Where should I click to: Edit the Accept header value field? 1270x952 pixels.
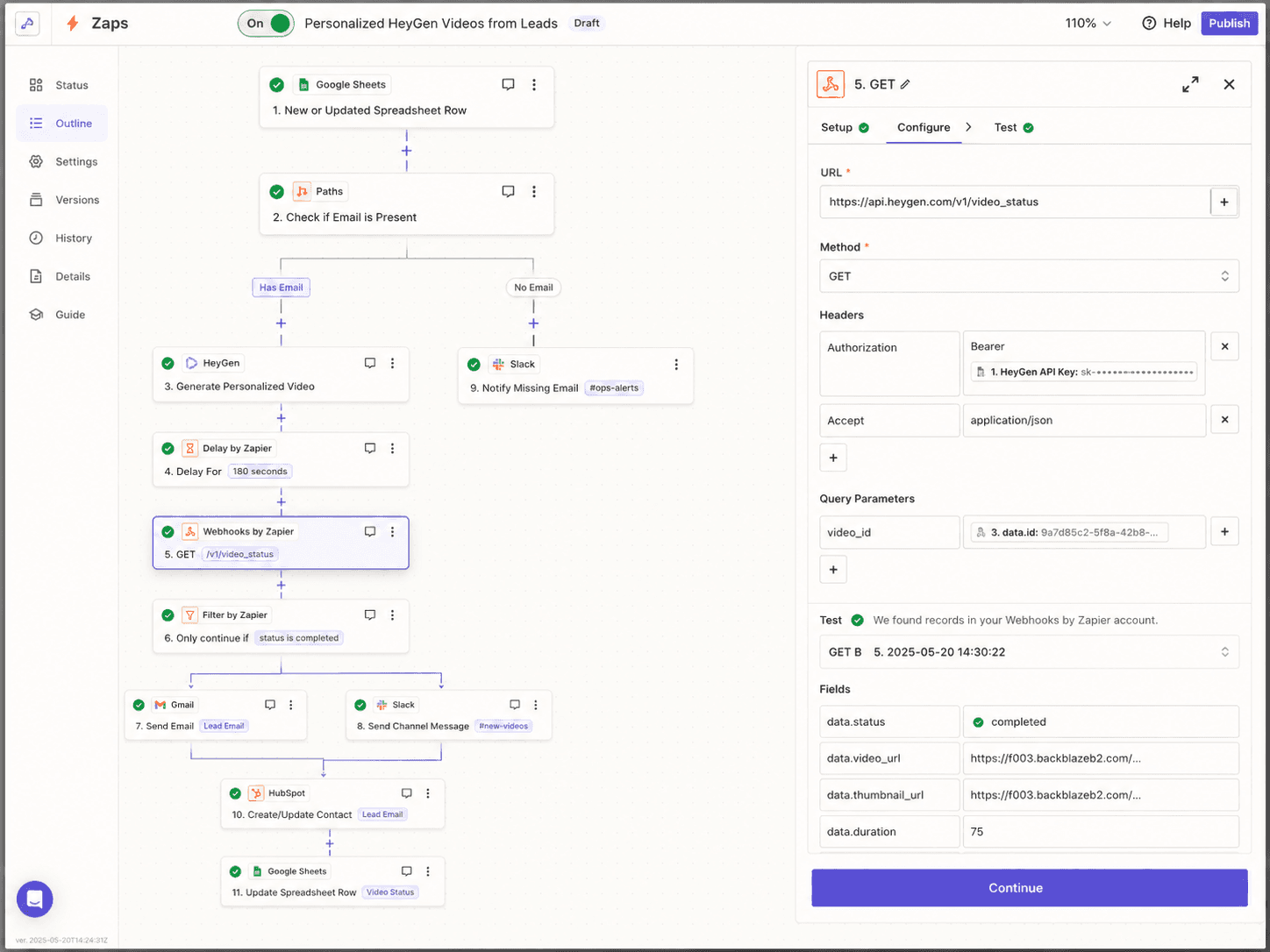pos(1084,420)
